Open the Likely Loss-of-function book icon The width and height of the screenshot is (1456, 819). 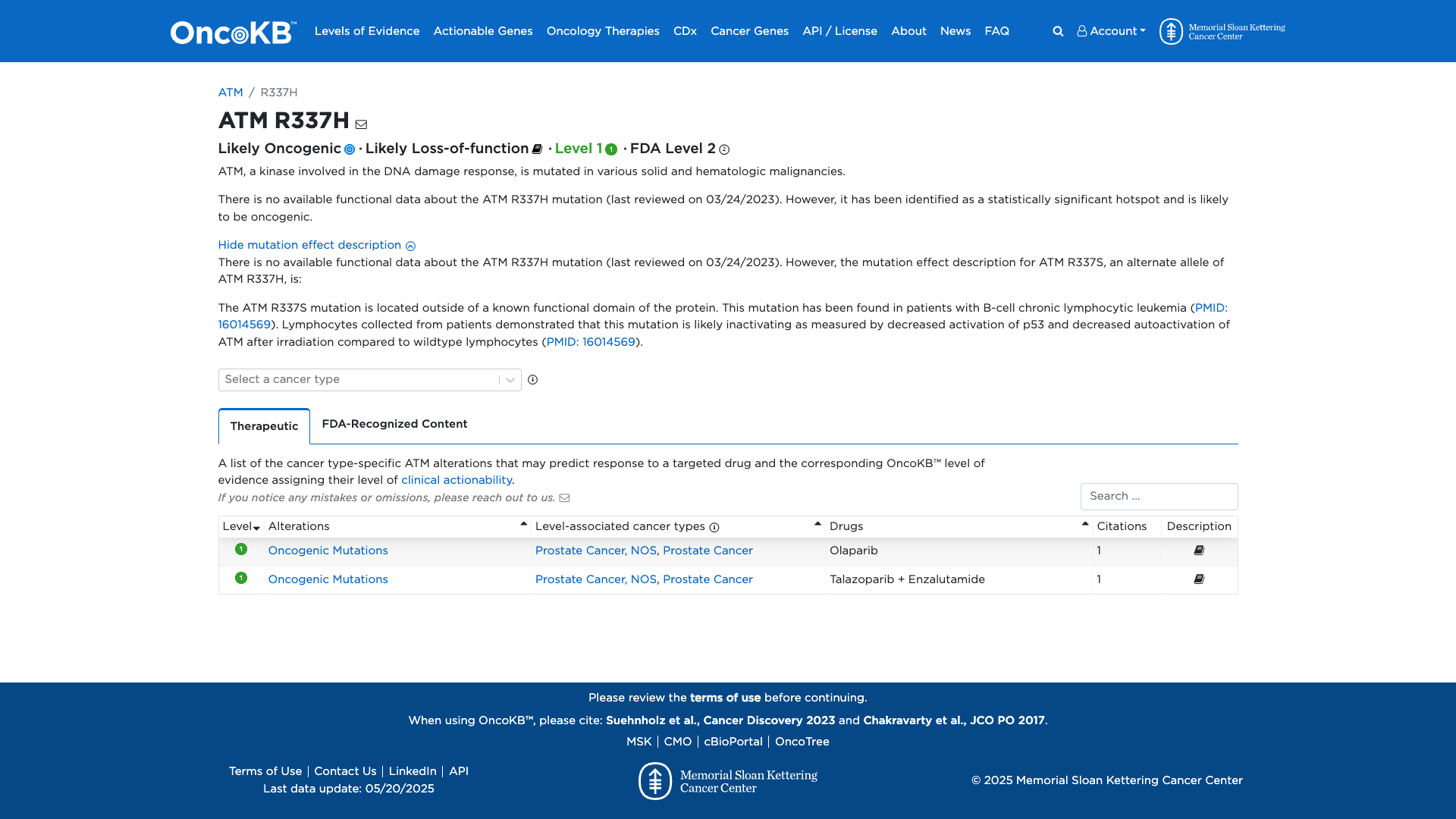tap(537, 149)
